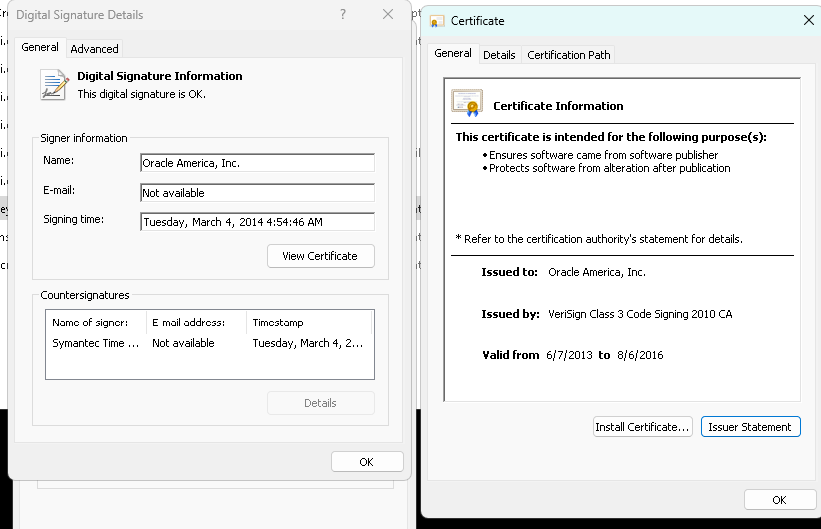Click the 'Refer to the certification authority's statement' note
The height and width of the screenshot is (529, 821).
coord(599,239)
